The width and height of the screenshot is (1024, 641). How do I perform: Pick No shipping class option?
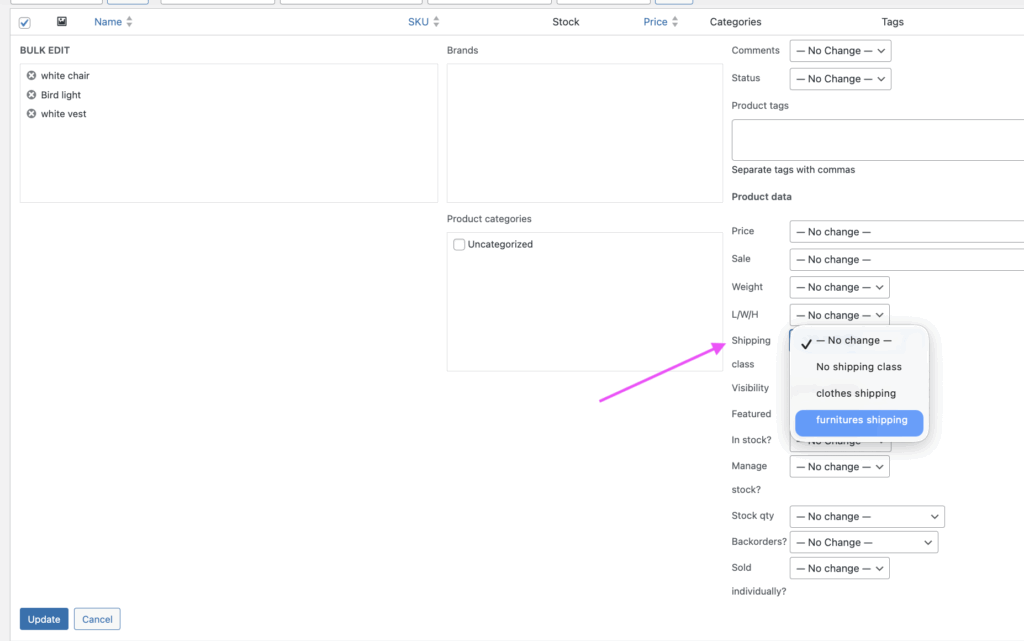click(x=858, y=367)
